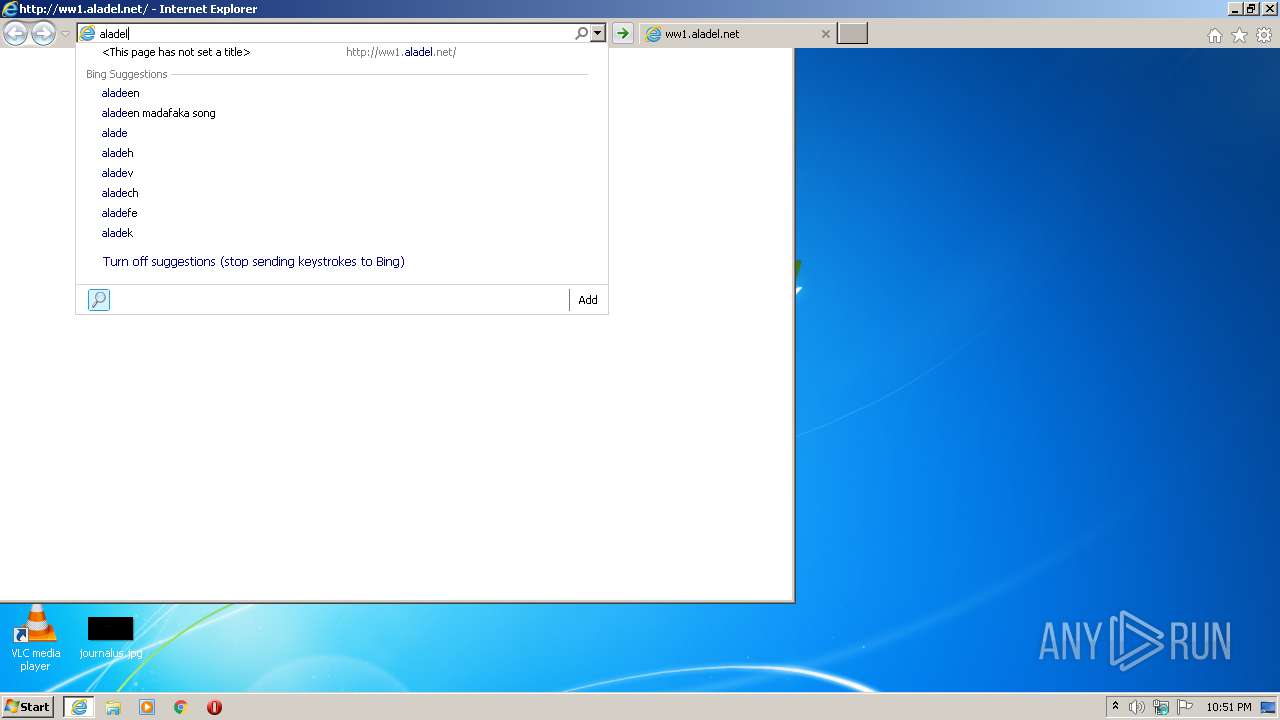Pick the 'alade' suggestion
The width and height of the screenshot is (1280, 720).
[114, 133]
